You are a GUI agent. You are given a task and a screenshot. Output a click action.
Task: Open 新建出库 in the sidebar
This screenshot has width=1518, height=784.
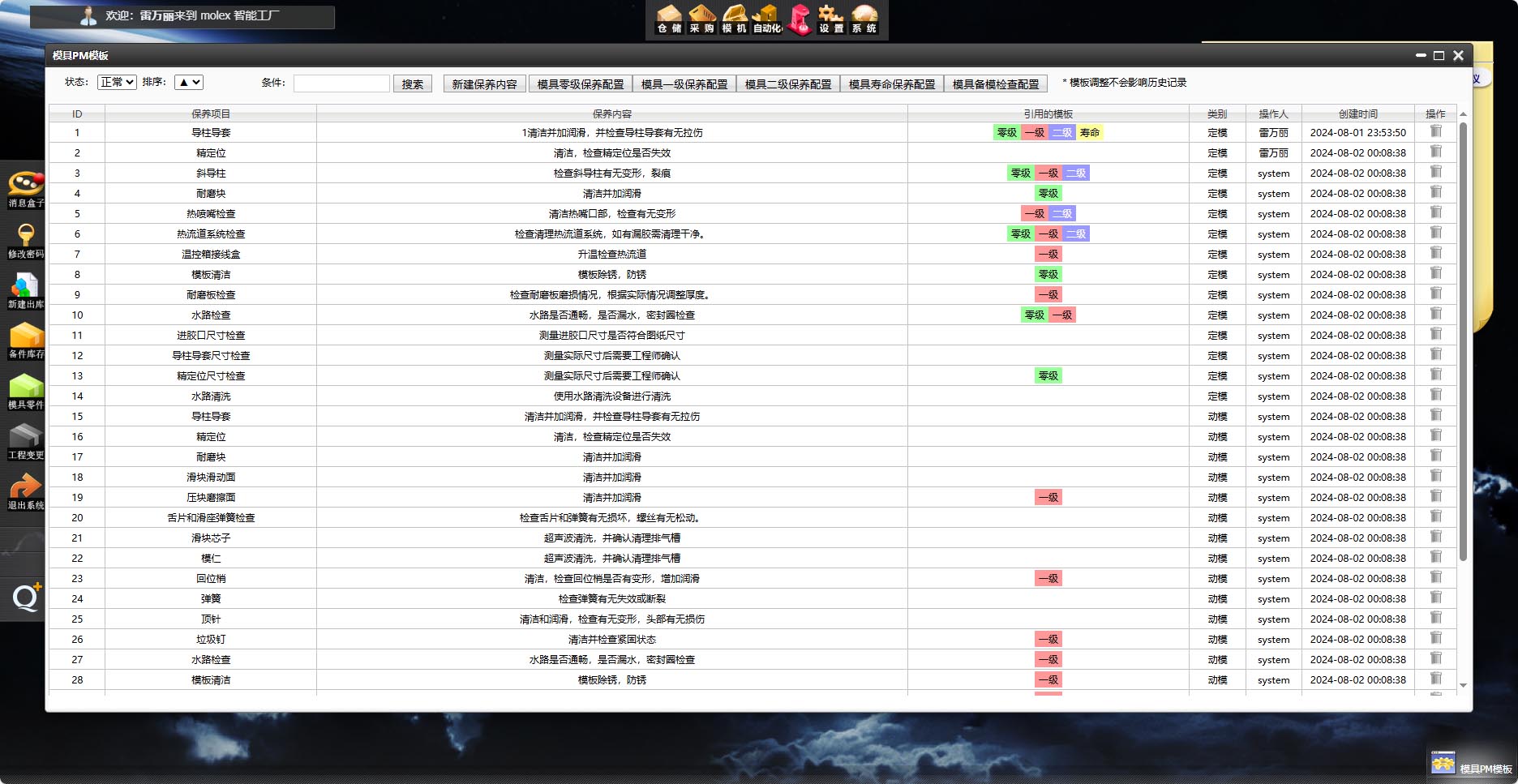tap(26, 289)
